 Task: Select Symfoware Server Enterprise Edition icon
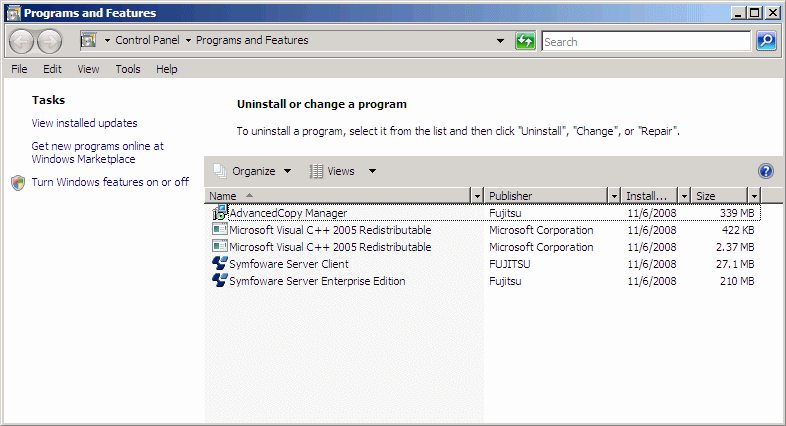tap(220, 281)
